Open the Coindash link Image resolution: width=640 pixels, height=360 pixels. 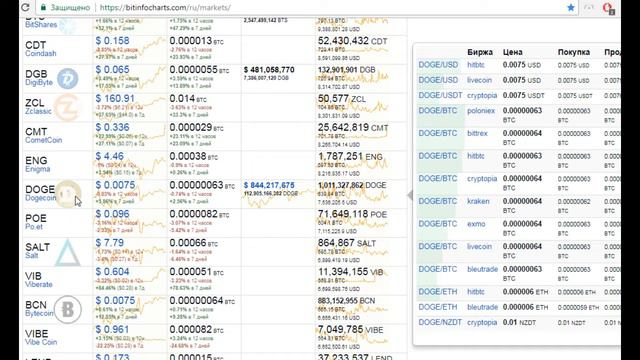coord(41,53)
